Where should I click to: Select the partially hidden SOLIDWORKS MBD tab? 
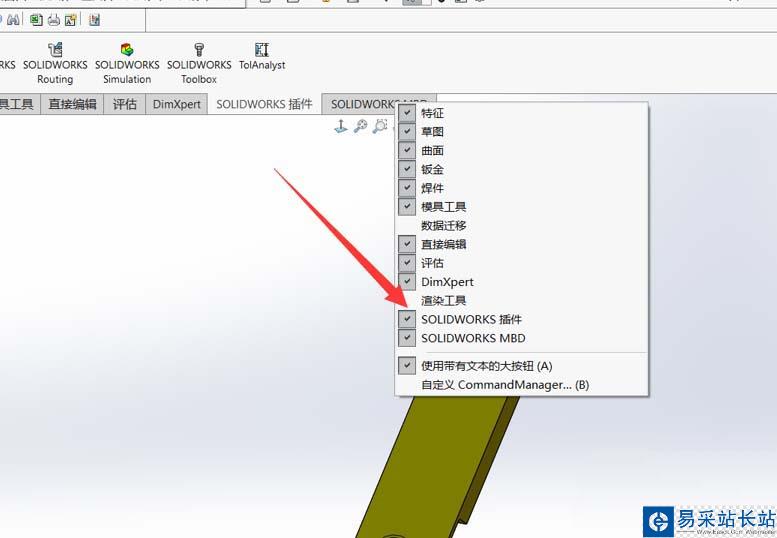(360, 104)
